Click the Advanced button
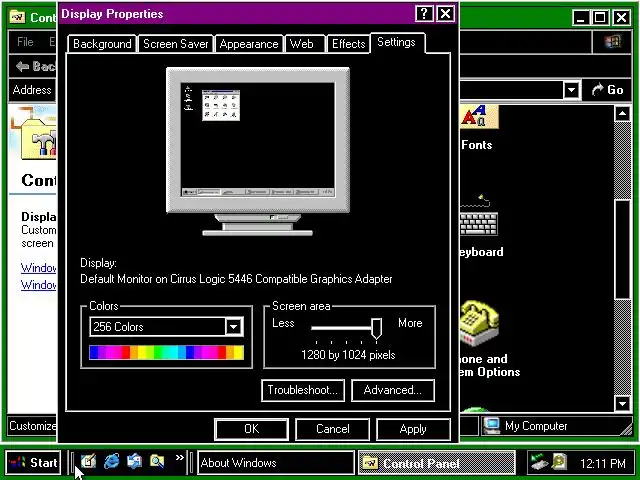The image size is (640, 480). pos(393,390)
